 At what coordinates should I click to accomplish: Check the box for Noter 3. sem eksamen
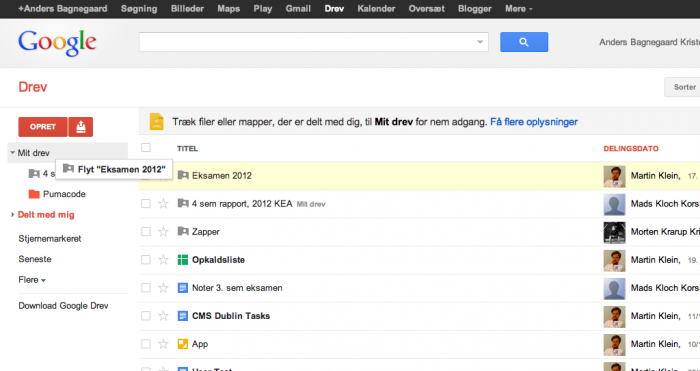(x=146, y=288)
